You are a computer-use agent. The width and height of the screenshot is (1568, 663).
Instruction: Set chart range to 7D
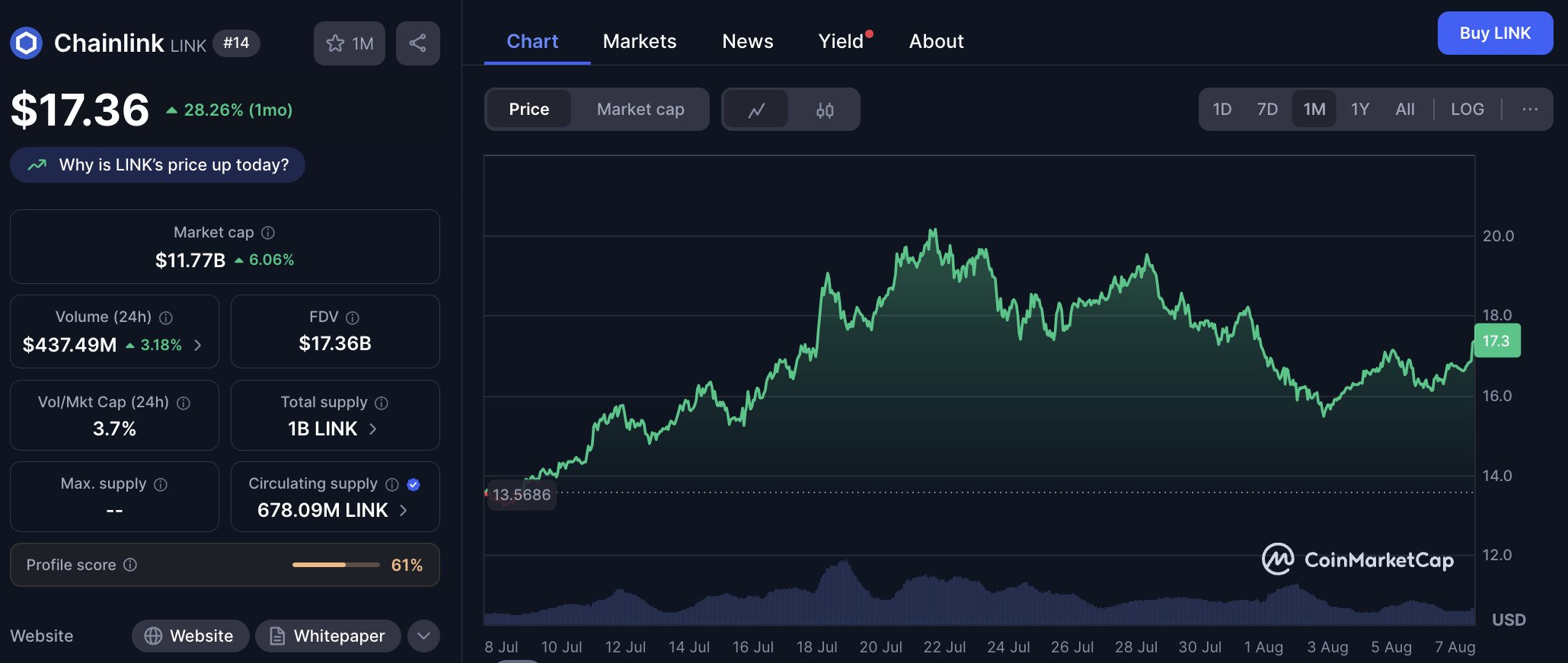click(x=1267, y=110)
